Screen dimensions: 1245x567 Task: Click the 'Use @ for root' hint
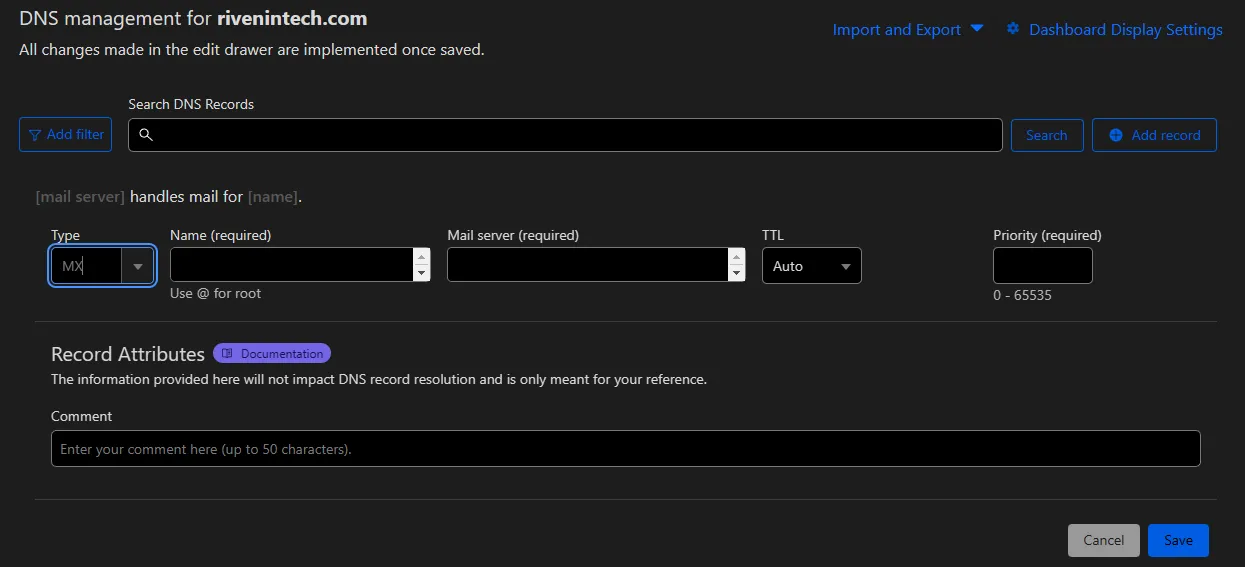click(216, 293)
